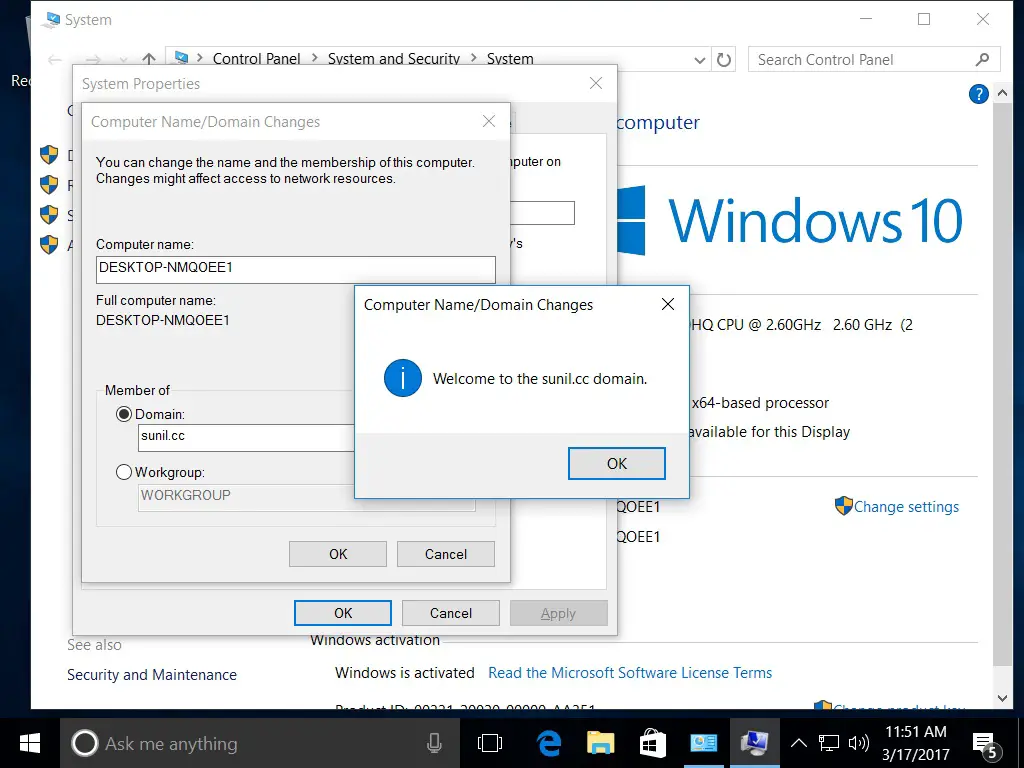Open the Windows Store taskbar icon
Image resolution: width=1024 pixels, height=768 pixels.
point(652,743)
